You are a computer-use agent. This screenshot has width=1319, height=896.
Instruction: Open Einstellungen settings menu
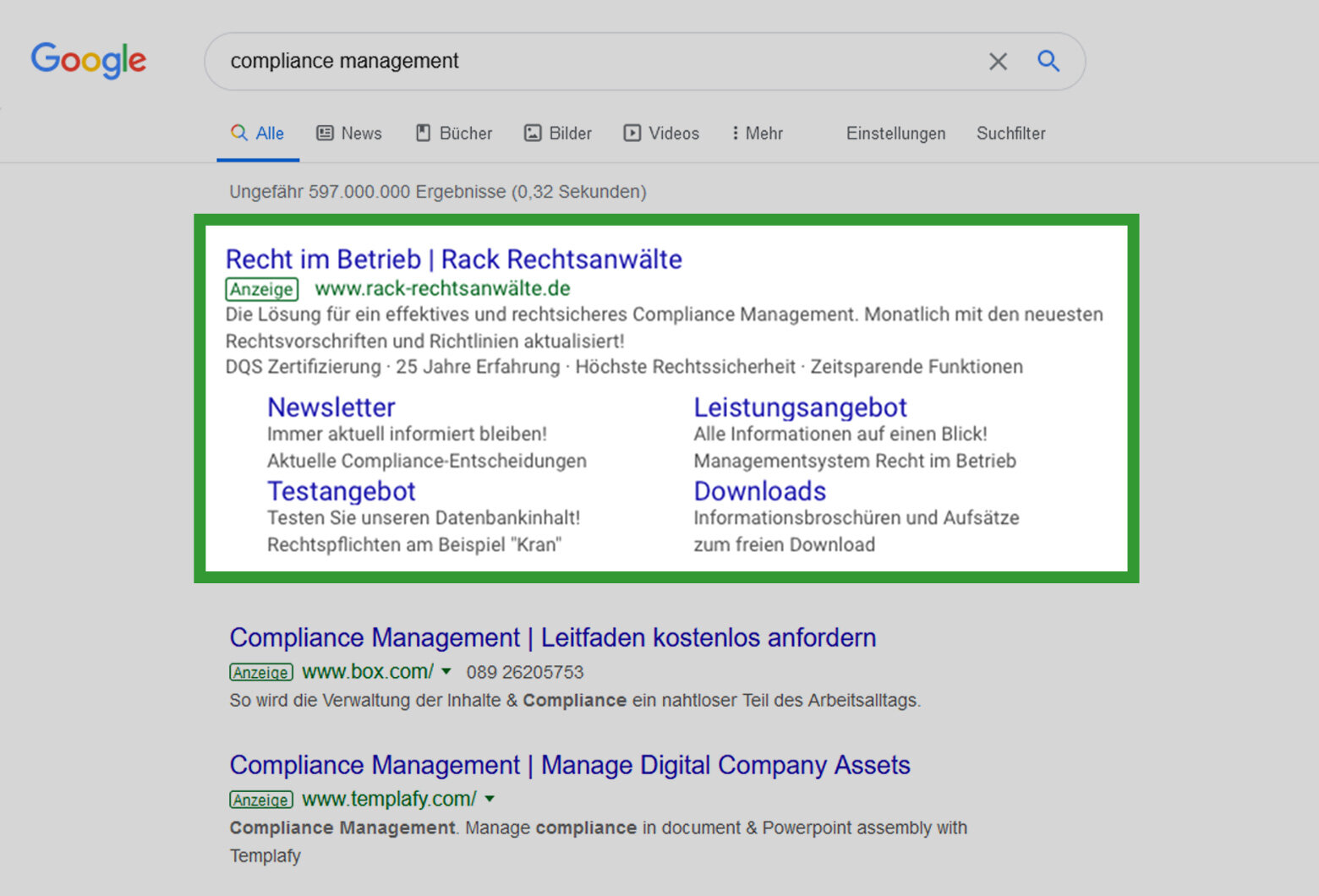pos(895,134)
